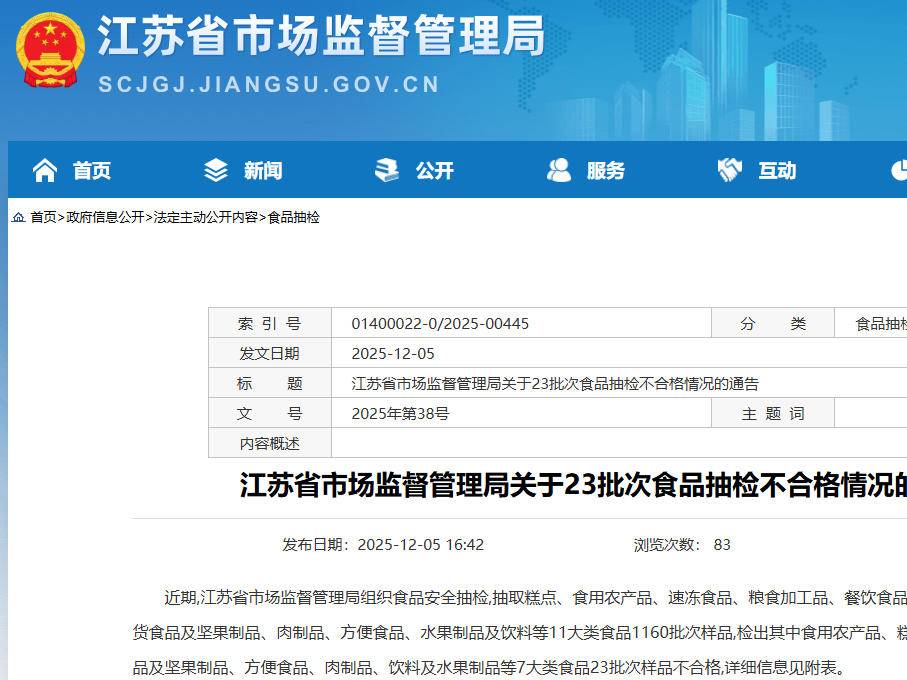
Task: Open the 公开 navigation menu item
Action: [435, 171]
